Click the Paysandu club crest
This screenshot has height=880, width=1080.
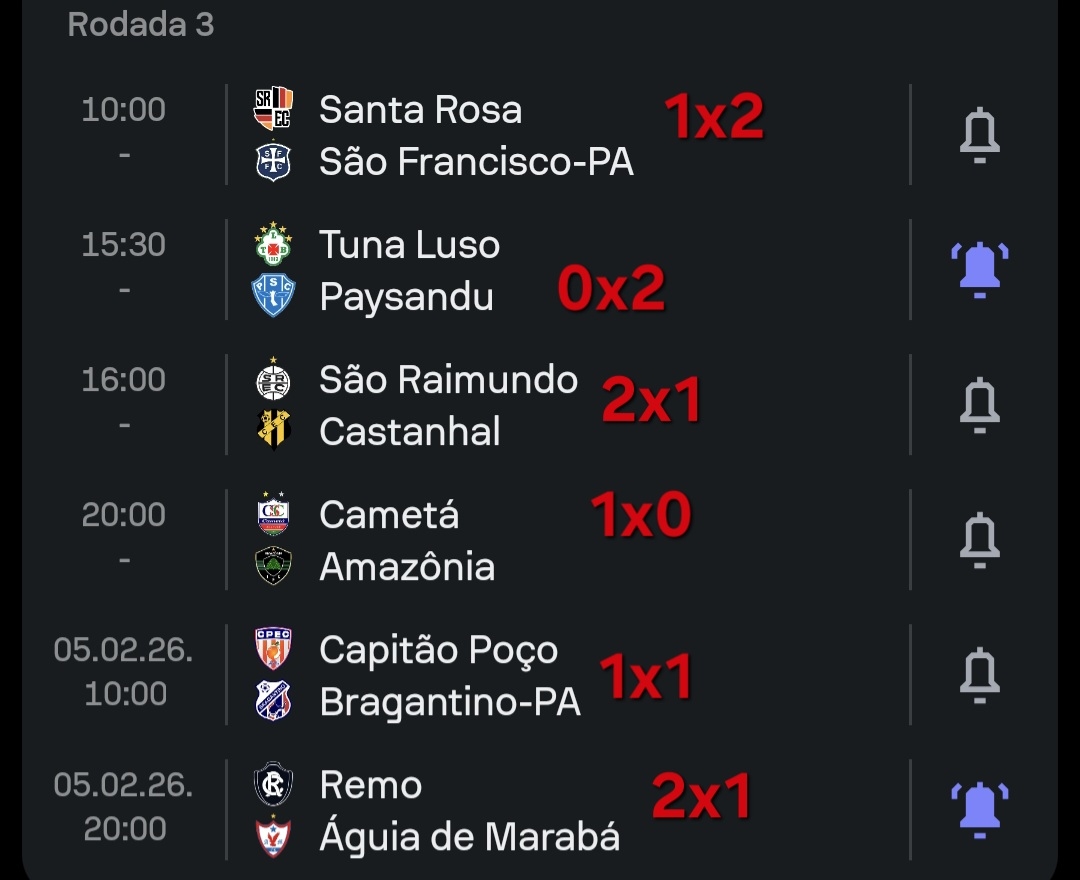[273, 296]
